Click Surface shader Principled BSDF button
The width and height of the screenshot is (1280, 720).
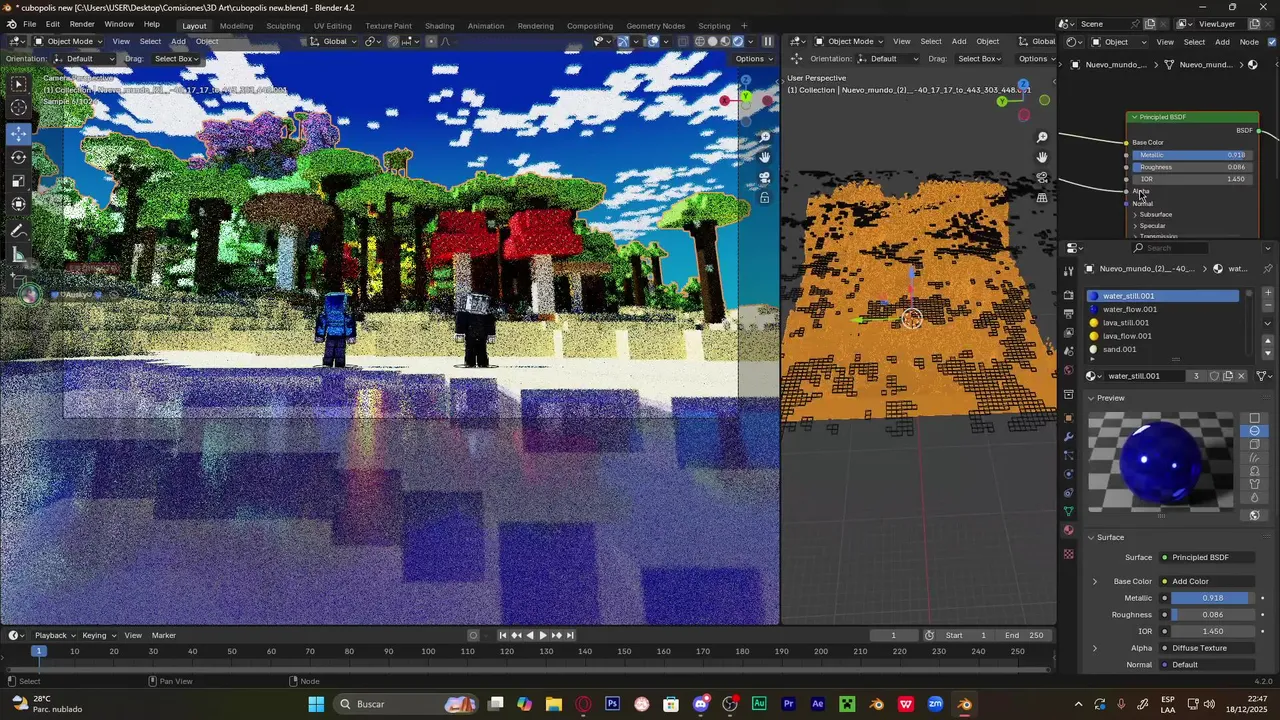1206,557
